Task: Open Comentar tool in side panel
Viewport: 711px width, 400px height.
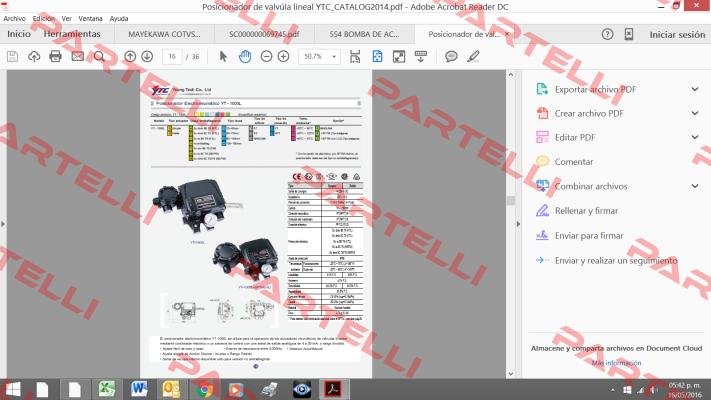Action: [x=574, y=162]
